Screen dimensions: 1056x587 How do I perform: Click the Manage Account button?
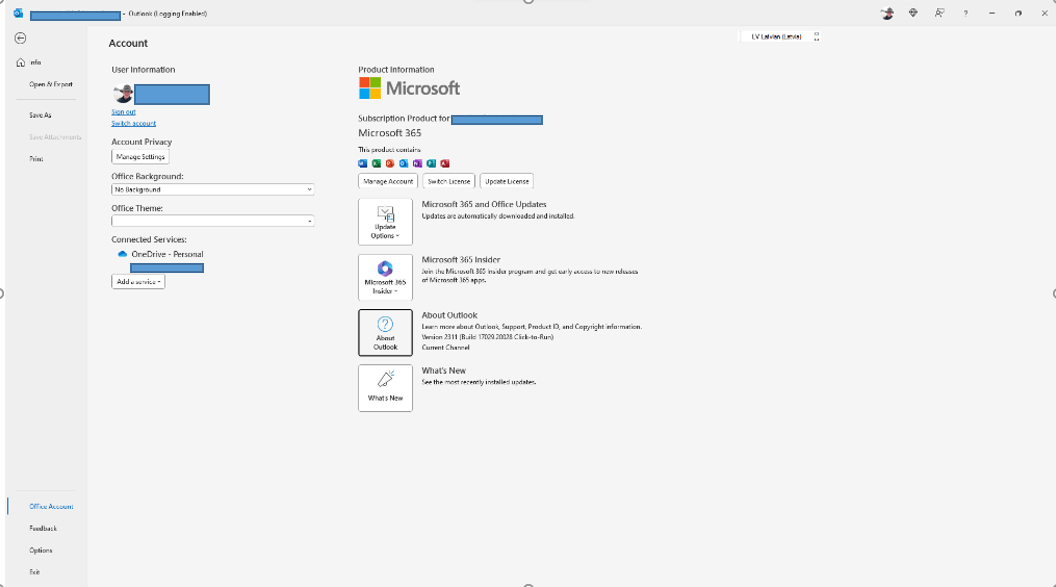[388, 181]
